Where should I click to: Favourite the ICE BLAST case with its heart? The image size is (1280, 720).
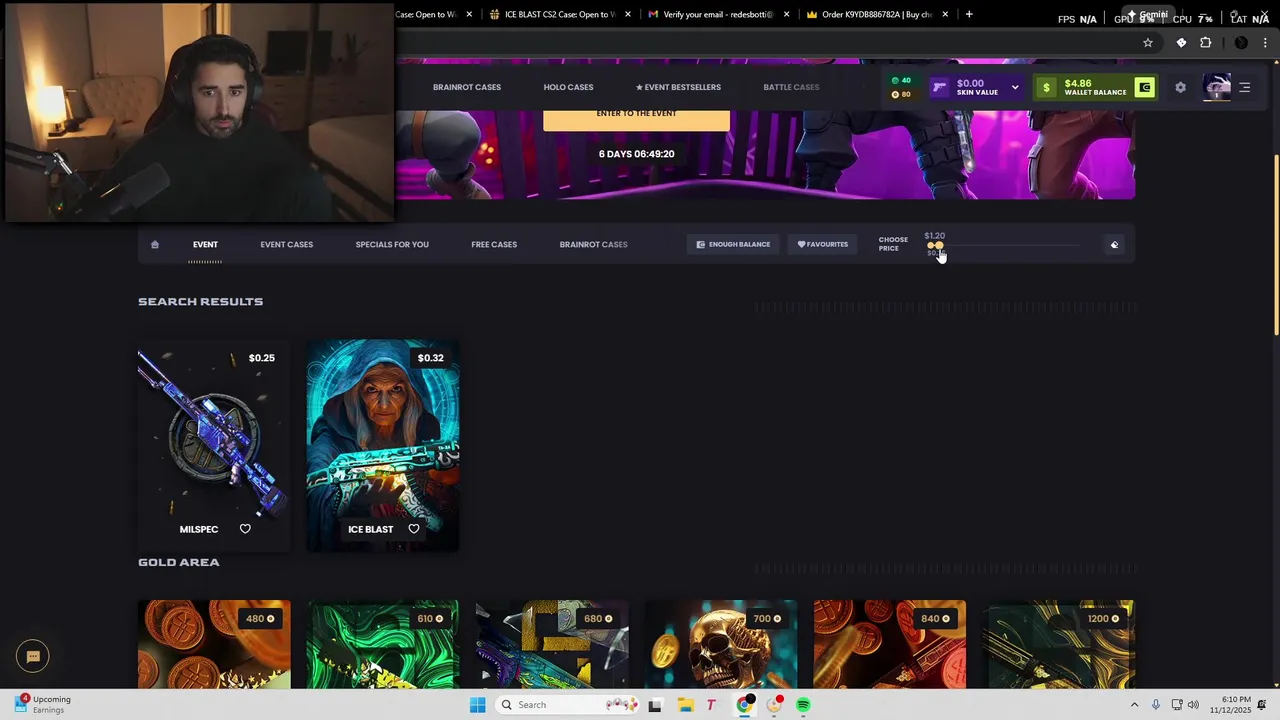click(x=414, y=528)
